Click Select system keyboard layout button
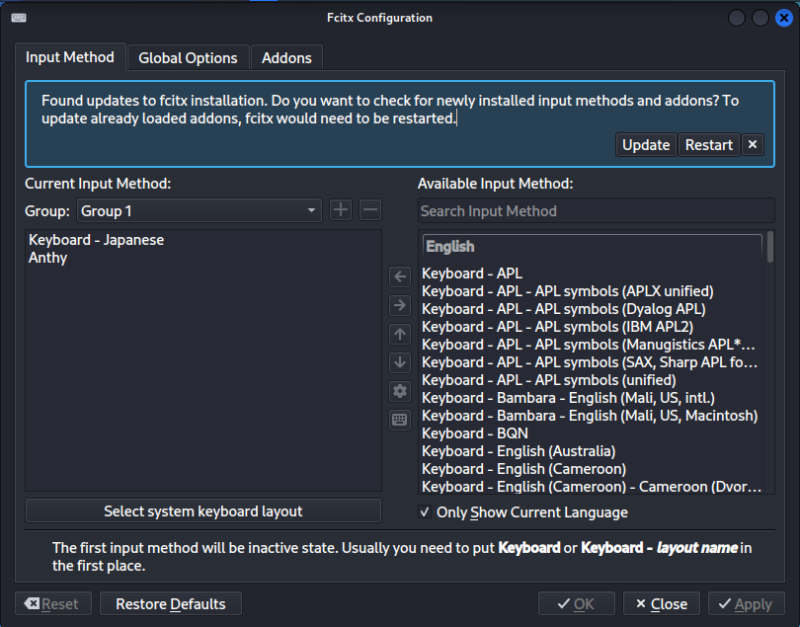Image resolution: width=800 pixels, height=627 pixels. [203, 511]
